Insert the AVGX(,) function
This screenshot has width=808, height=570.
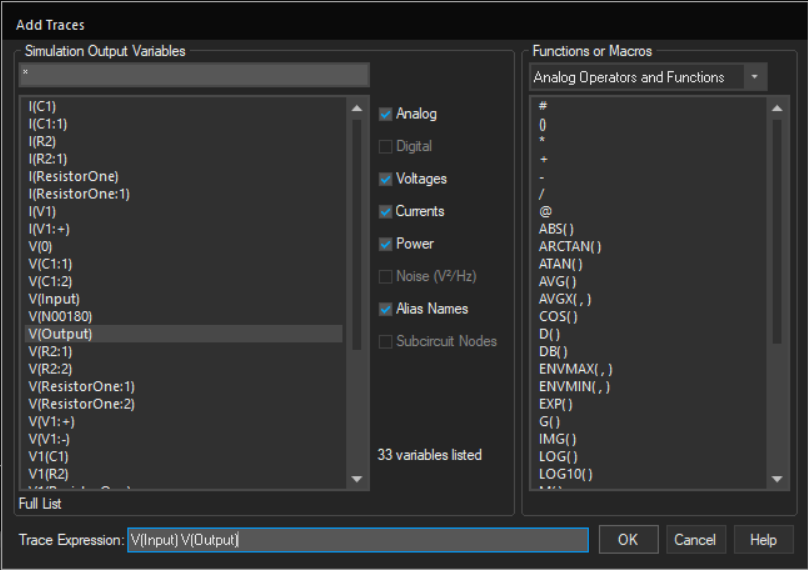click(565, 299)
